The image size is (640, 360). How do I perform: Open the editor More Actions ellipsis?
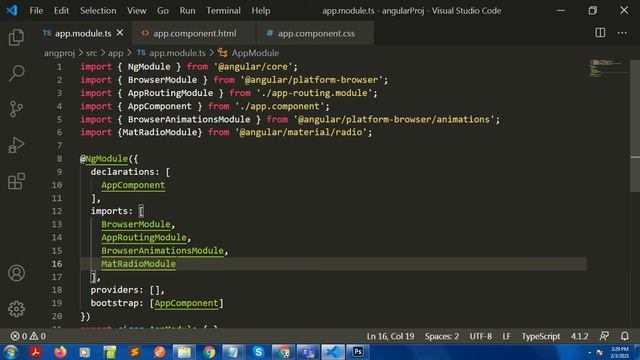coord(622,33)
